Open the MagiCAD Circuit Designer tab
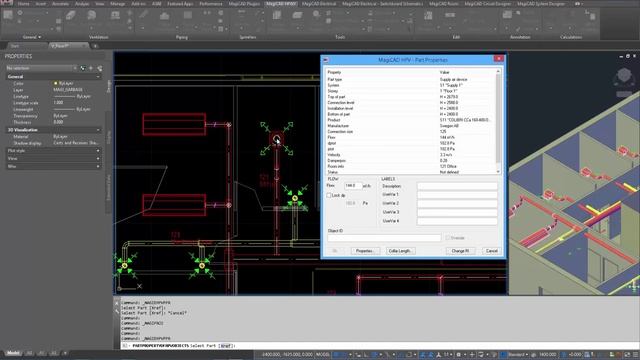Viewport: 640px width, 360px height. [488, 4]
